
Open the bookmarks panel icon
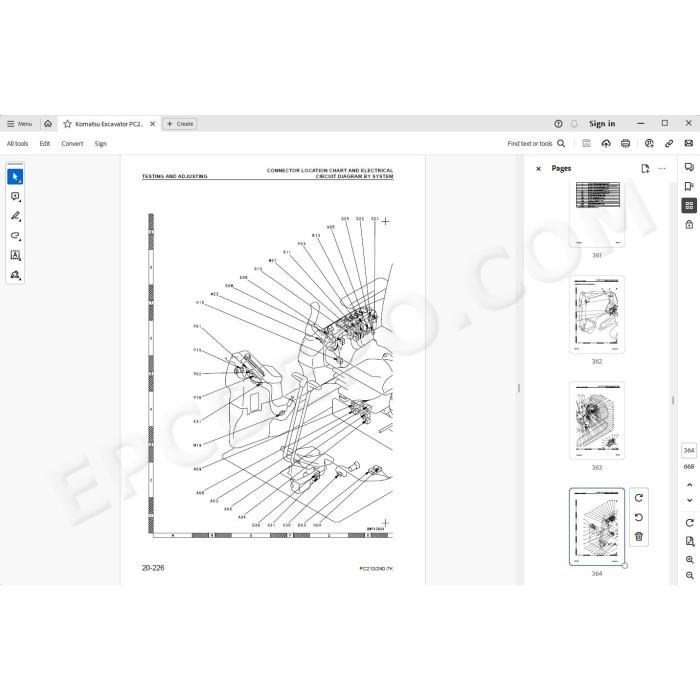pos(689,186)
